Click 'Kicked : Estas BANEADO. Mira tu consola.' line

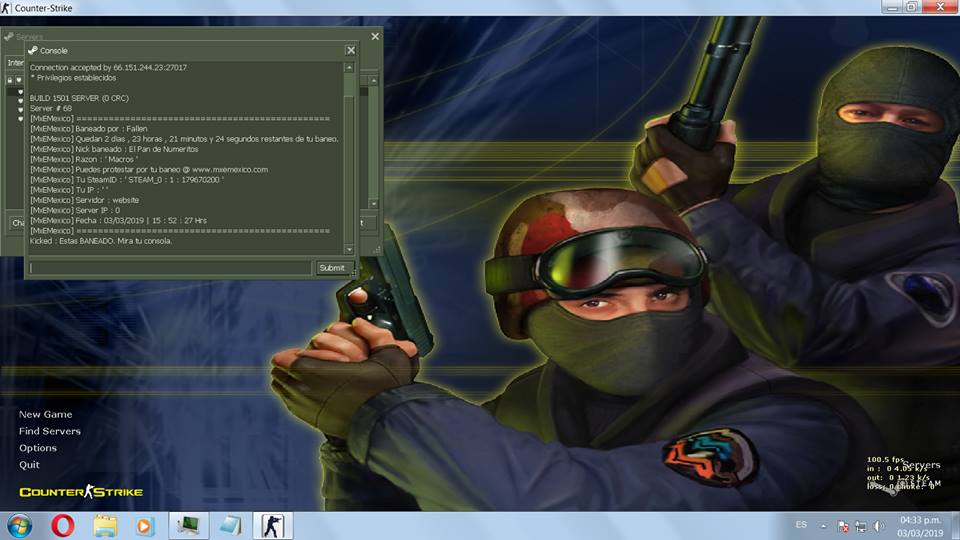click(x=101, y=241)
